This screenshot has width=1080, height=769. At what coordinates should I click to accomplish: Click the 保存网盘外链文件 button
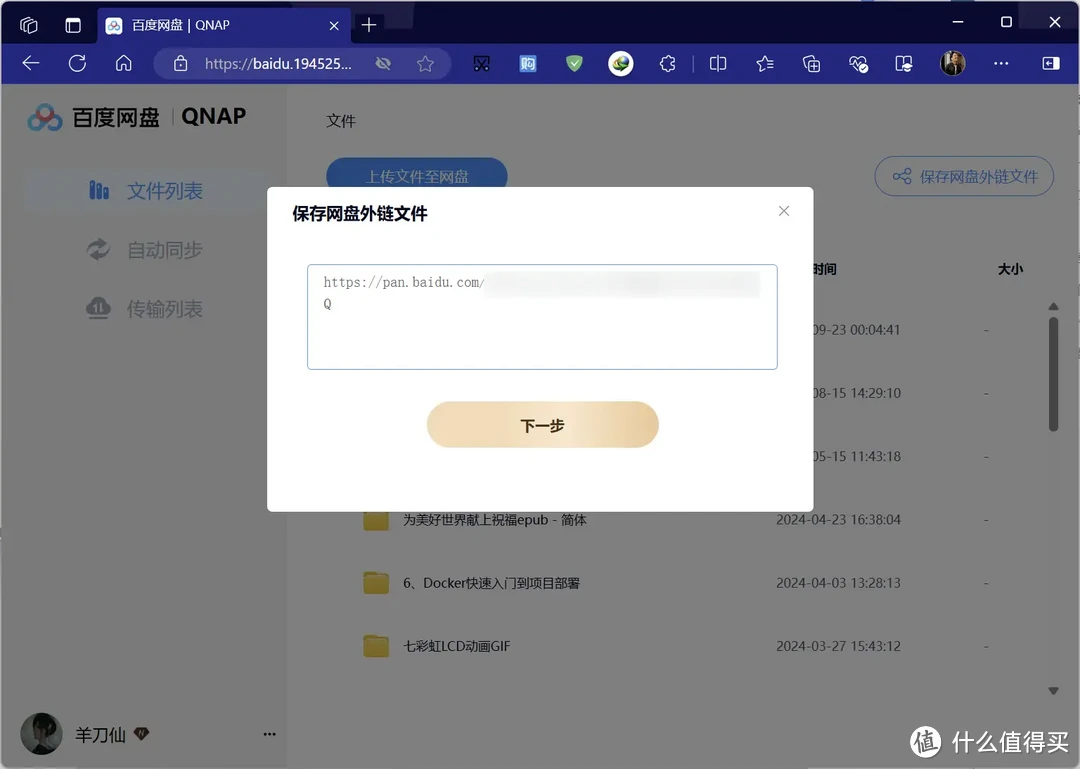(963, 176)
